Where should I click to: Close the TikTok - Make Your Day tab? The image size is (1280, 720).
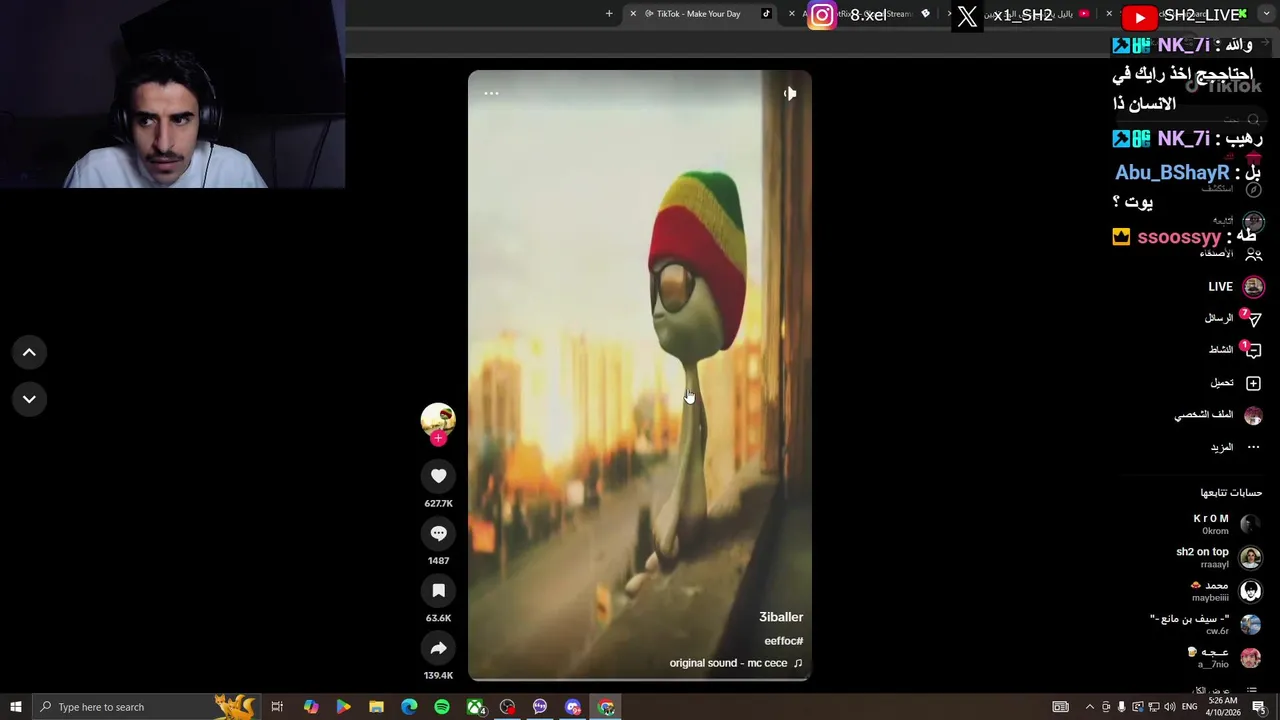632,14
